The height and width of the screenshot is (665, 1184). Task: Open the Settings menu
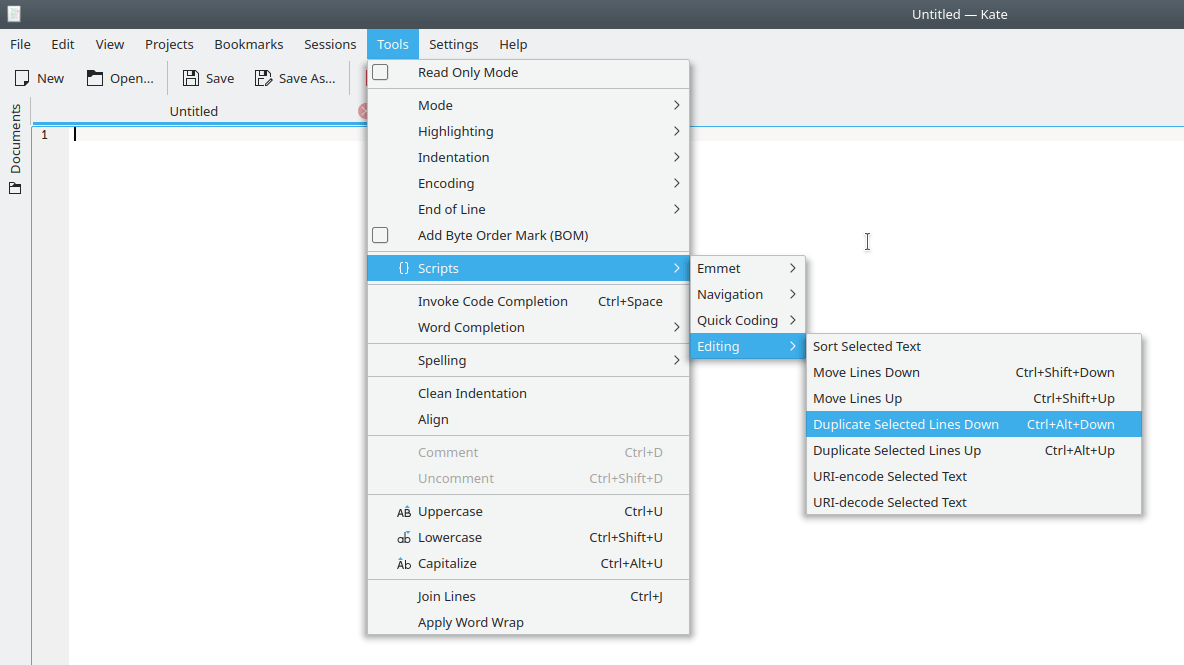[x=453, y=44]
